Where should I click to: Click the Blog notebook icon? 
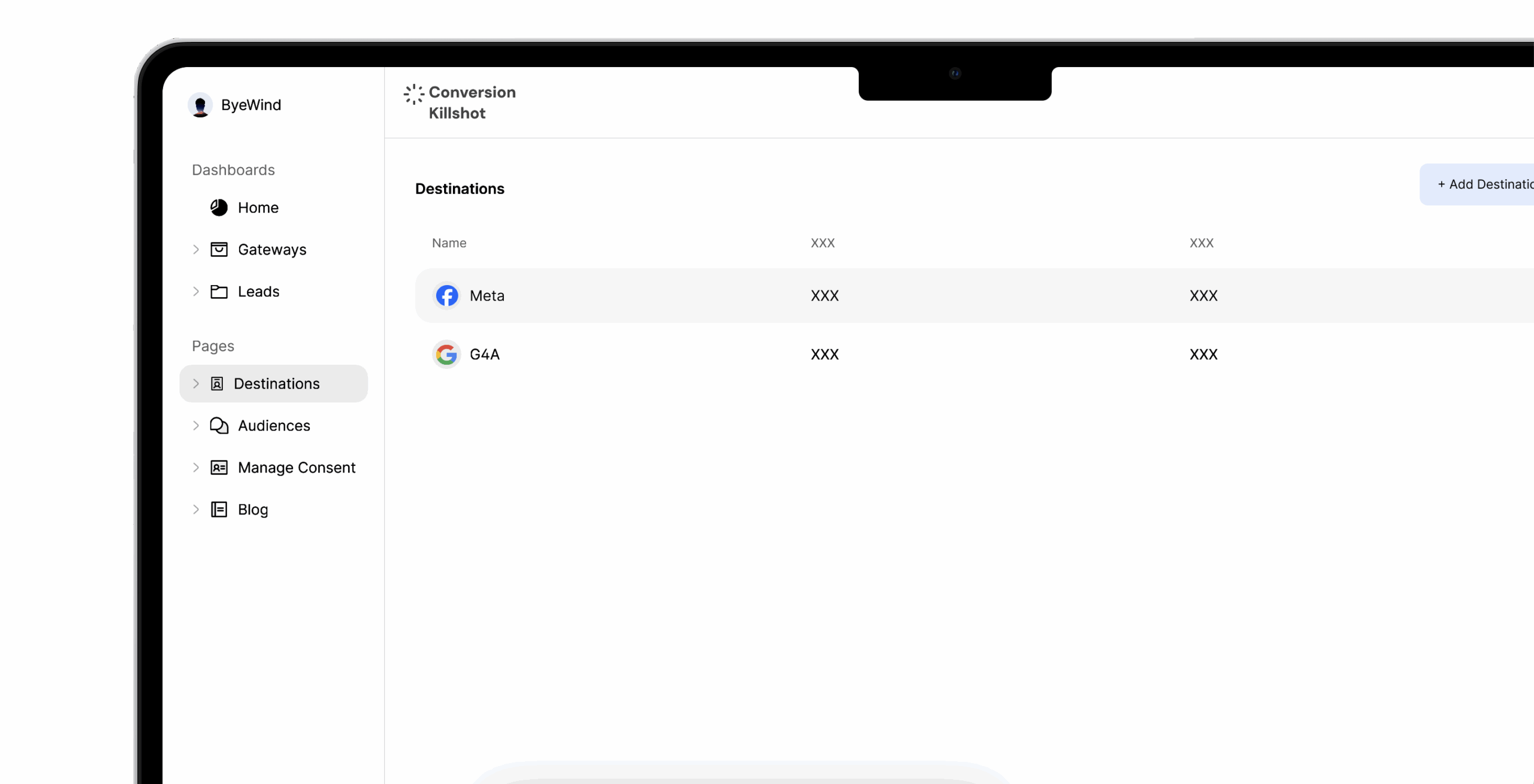pos(219,510)
